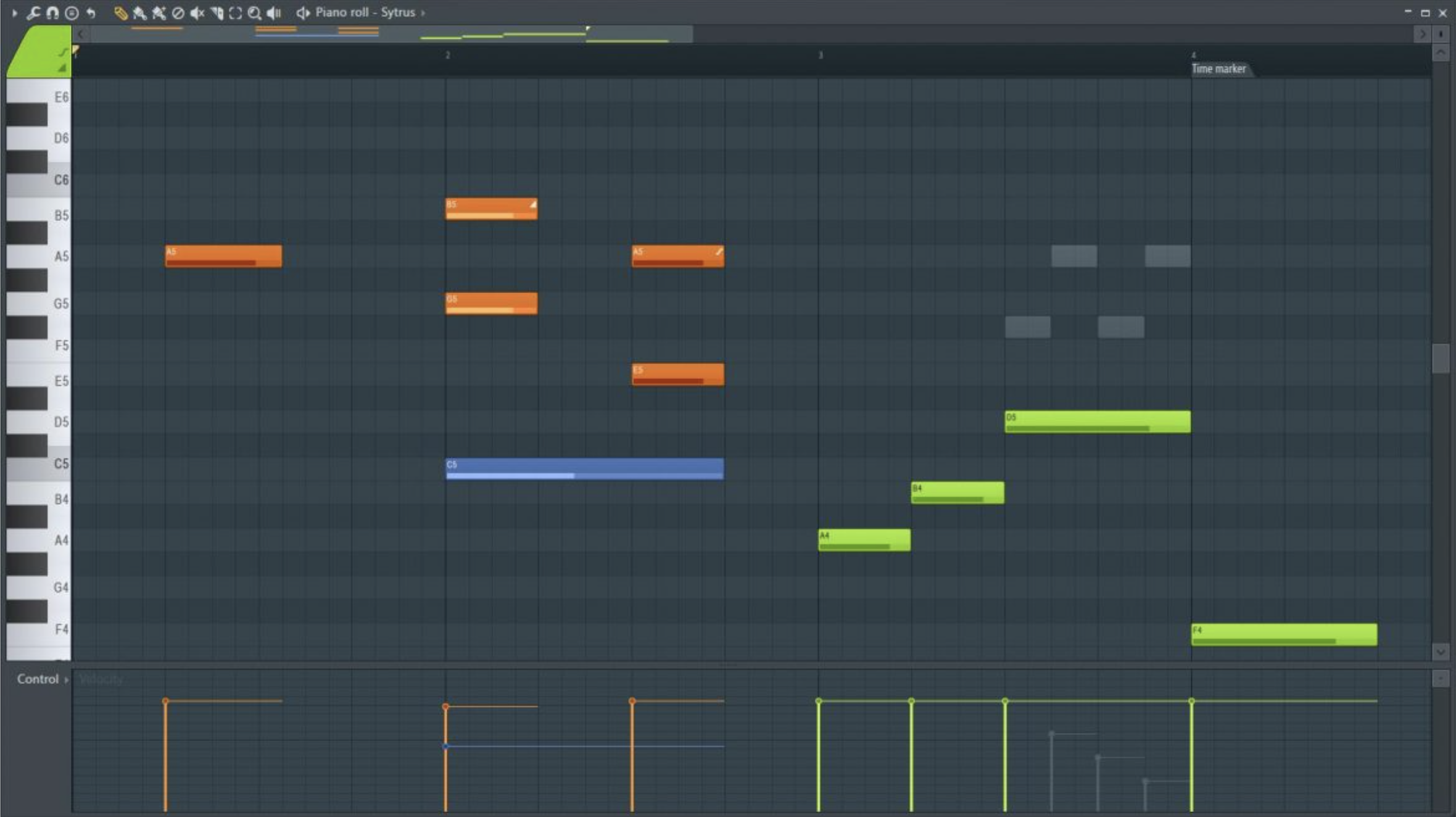Image resolution: width=1456 pixels, height=817 pixels.
Task: Open the wrench Tools menu
Action: pyautogui.click(x=33, y=13)
